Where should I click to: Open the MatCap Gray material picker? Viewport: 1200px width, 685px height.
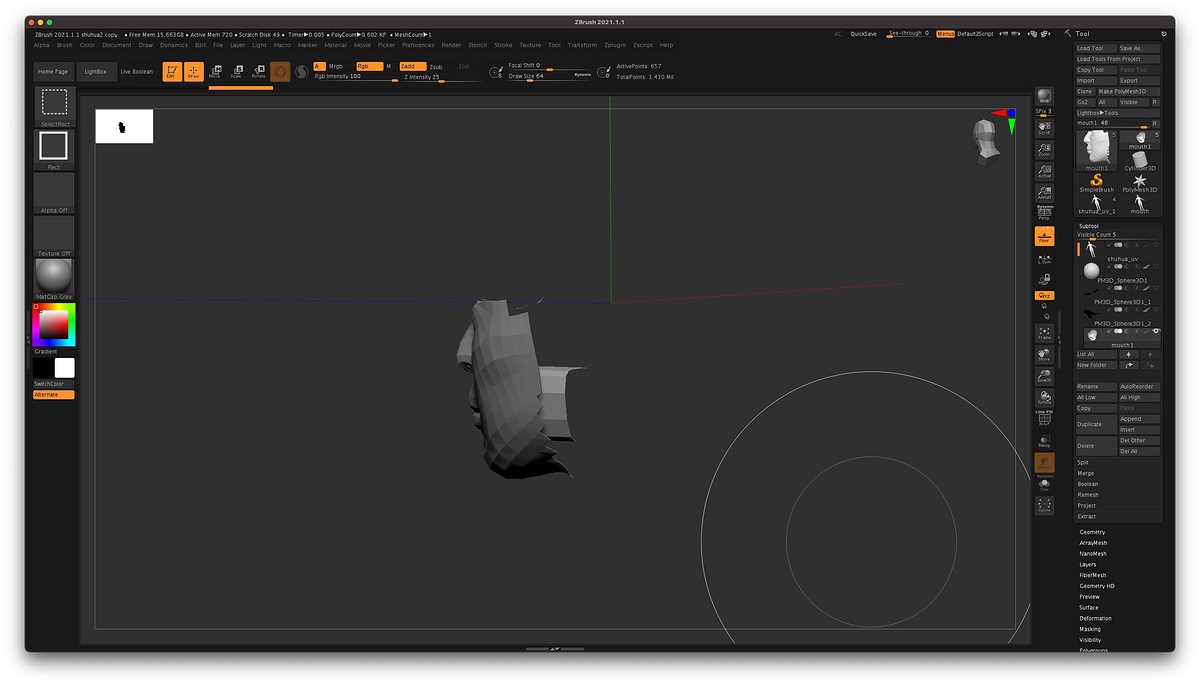pyautogui.click(x=54, y=279)
